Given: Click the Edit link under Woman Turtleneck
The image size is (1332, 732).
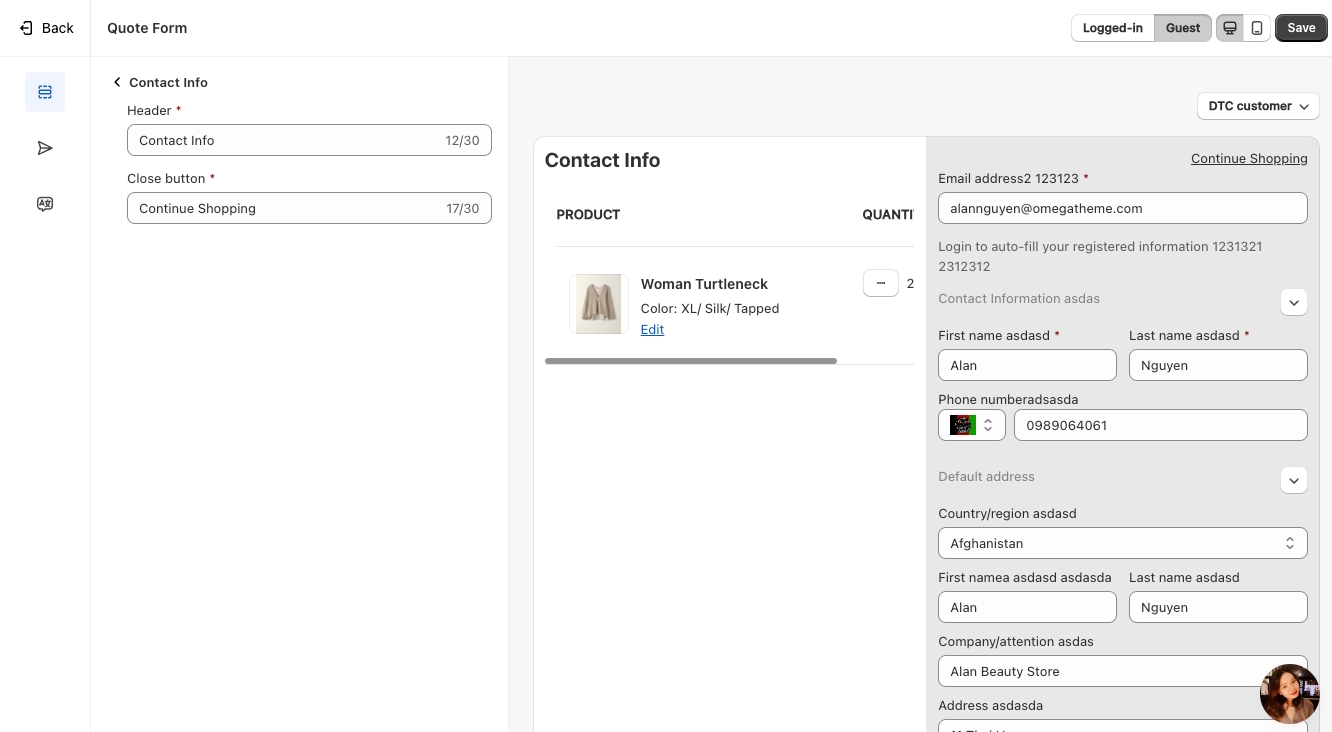Looking at the screenshot, I should coord(652,329).
